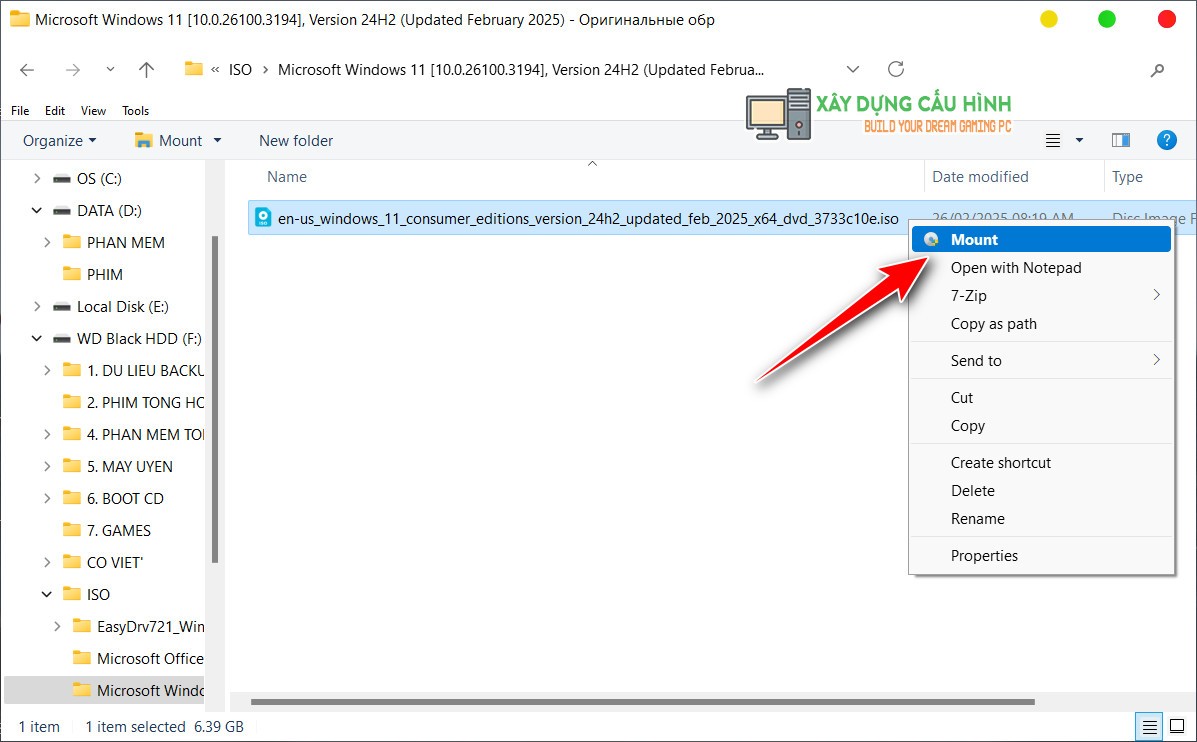Select OS (C:) in the tree

(x=99, y=179)
